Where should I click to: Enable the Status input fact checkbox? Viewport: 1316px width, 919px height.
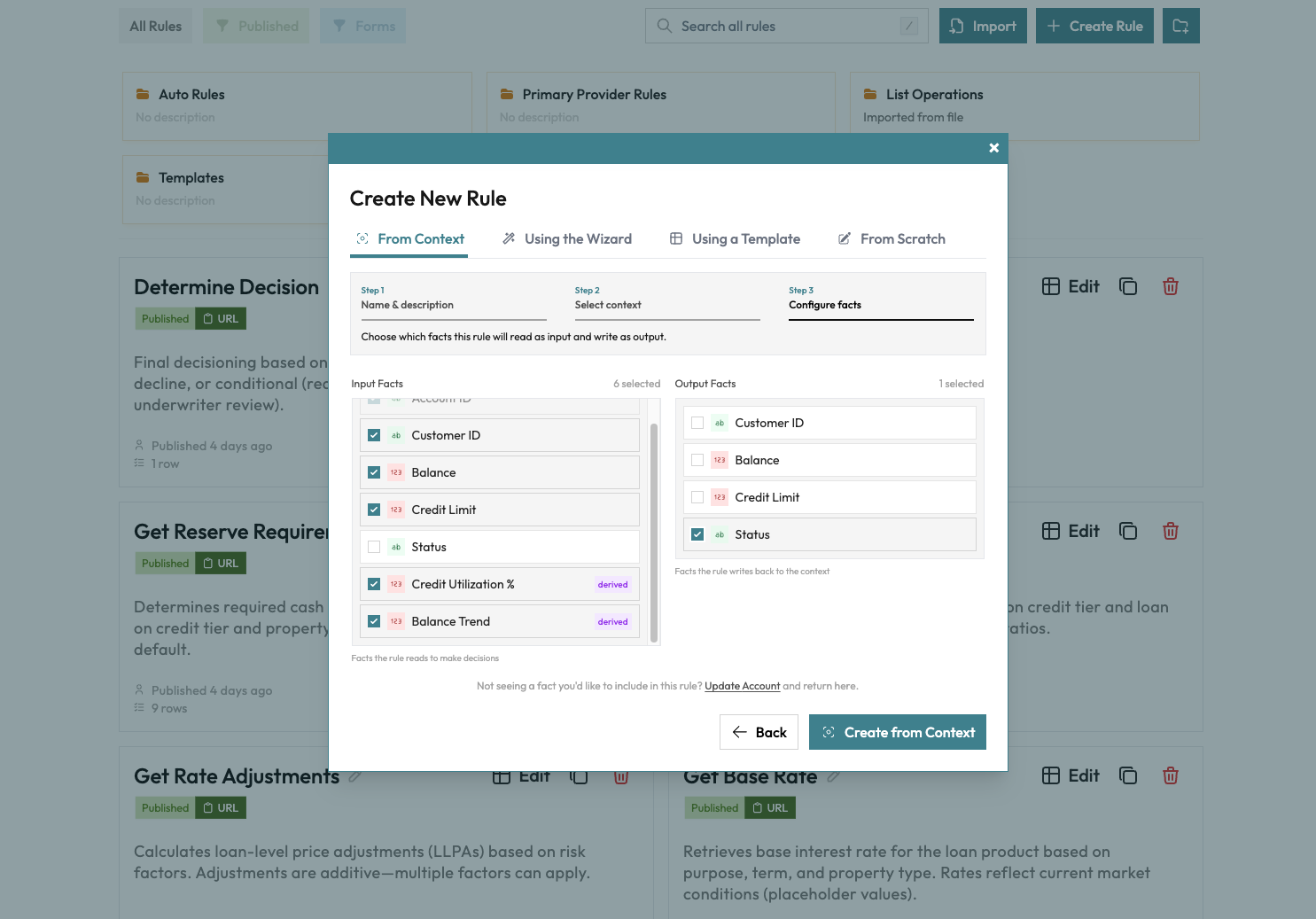point(374,547)
